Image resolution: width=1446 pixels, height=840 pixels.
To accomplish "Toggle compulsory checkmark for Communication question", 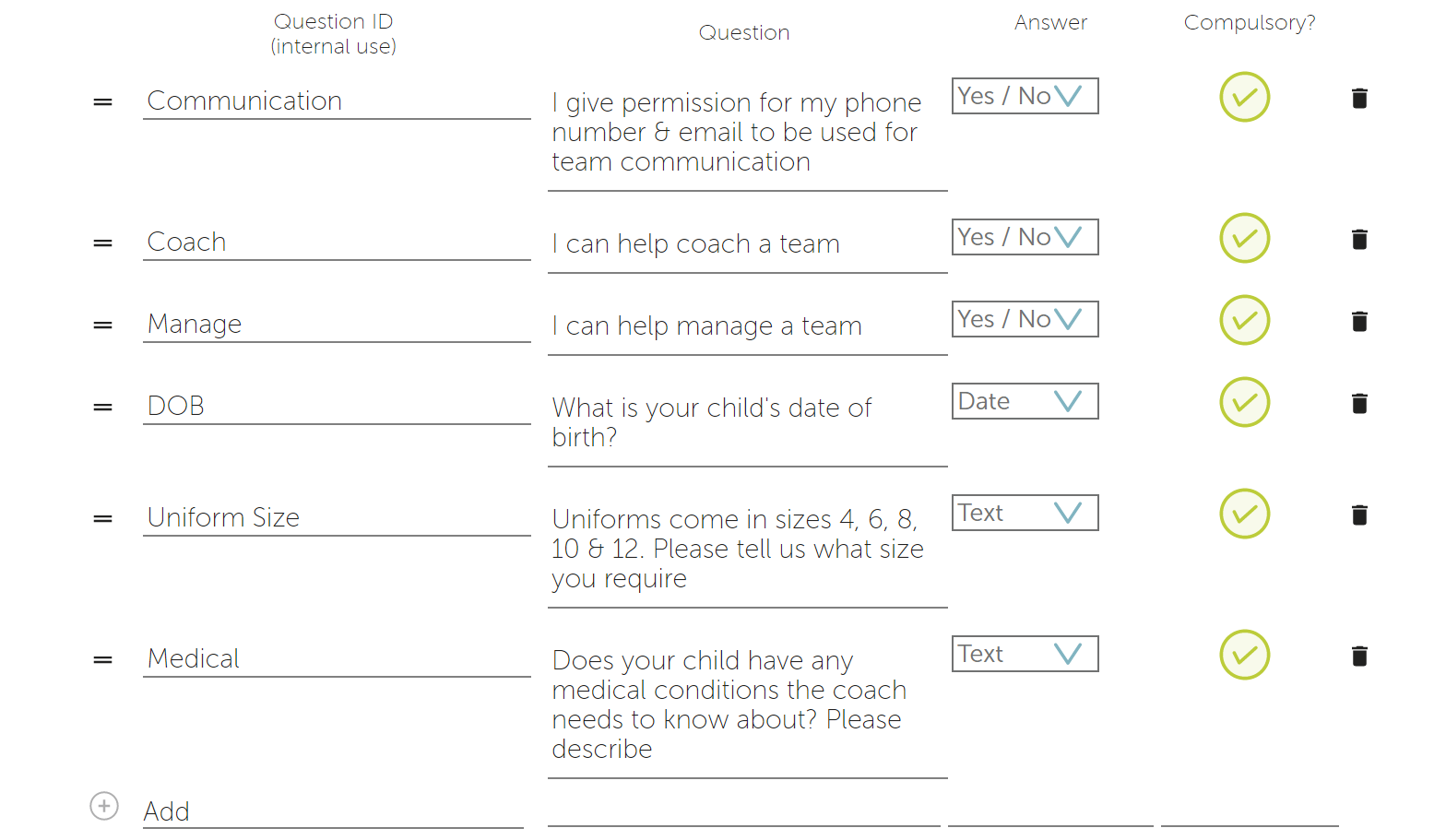I will pyautogui.click(x=1245, y=97).
